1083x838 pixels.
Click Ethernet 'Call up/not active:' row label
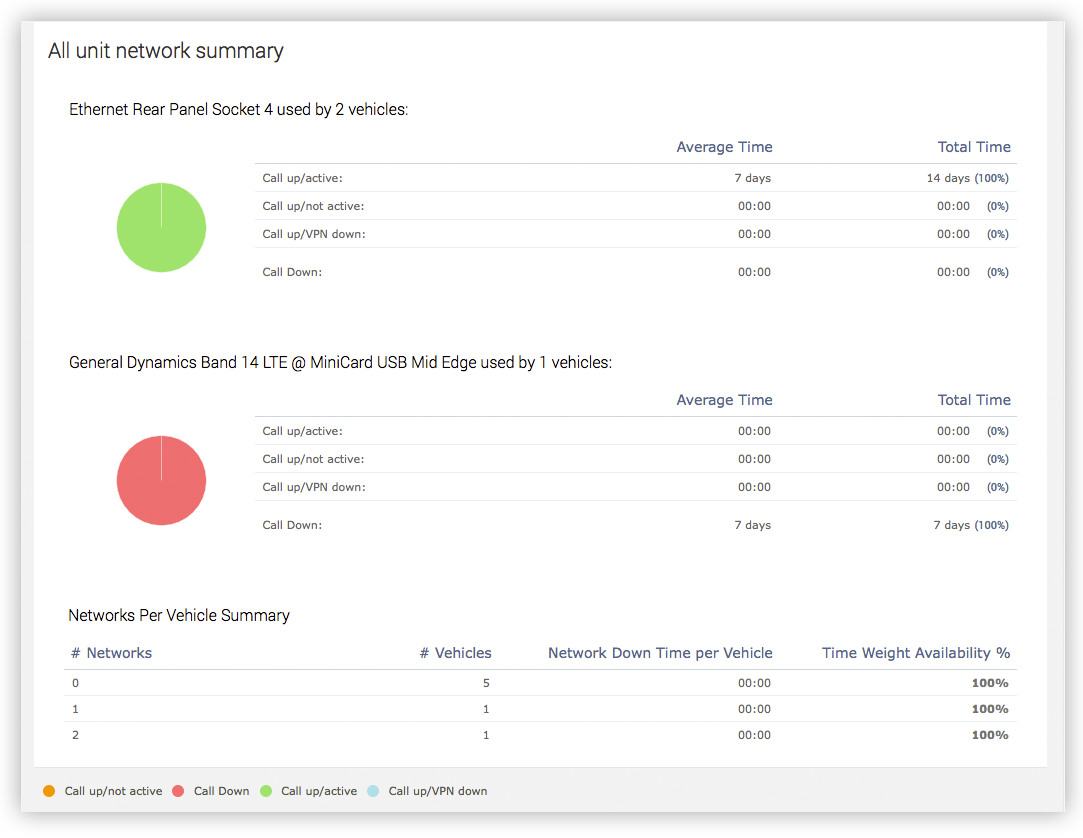tap(313, 206)
